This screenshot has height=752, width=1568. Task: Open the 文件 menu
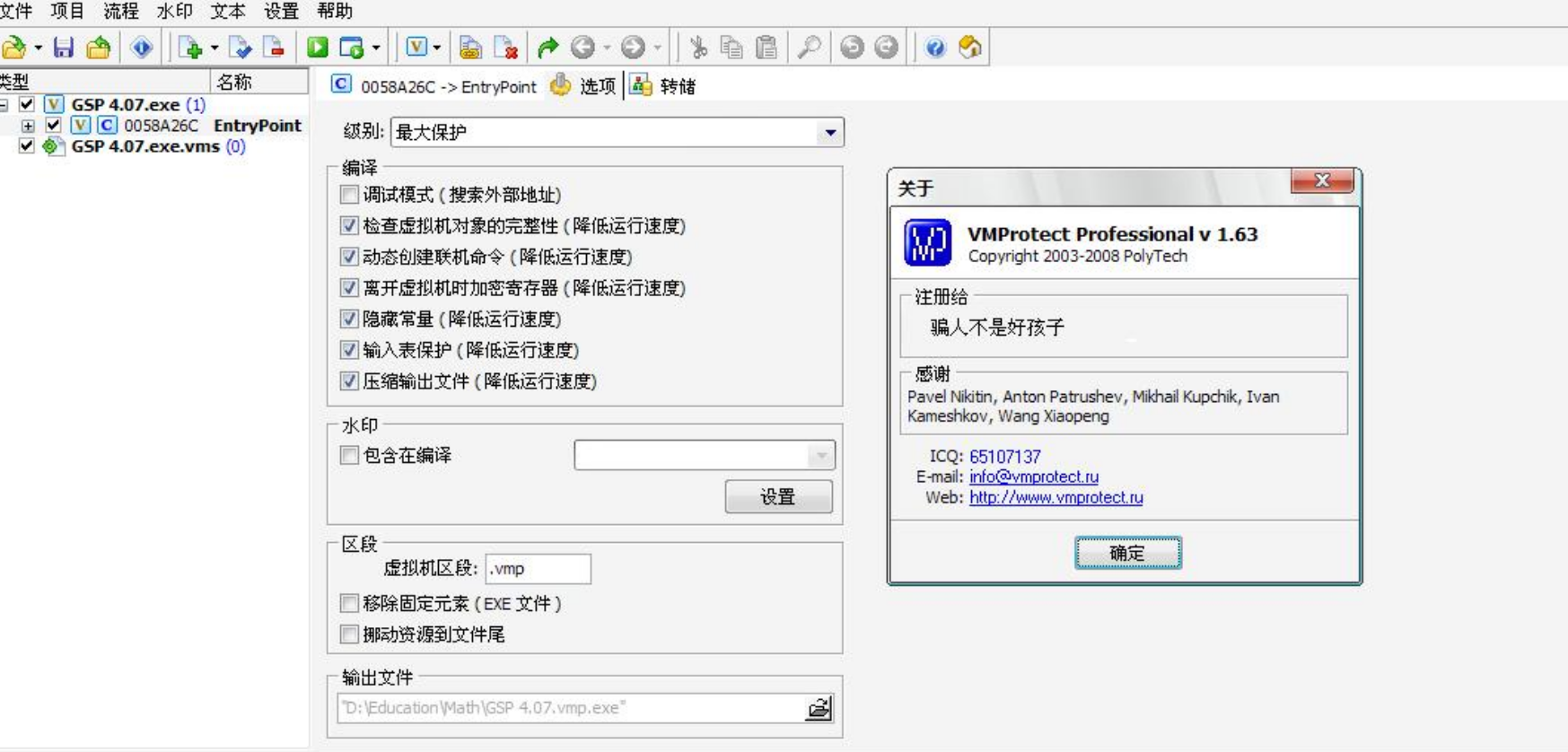[x=16, y=11]
